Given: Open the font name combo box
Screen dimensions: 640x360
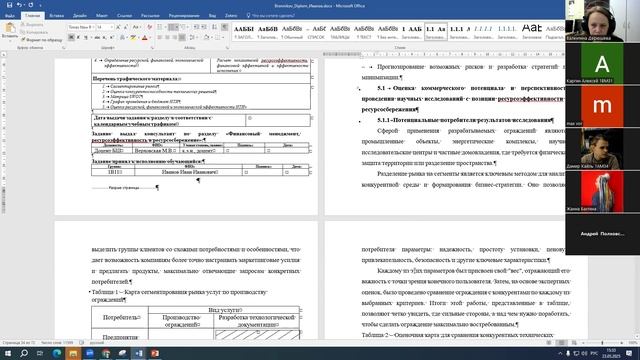Looking at the screenshot, I should (x=81, y=27).
